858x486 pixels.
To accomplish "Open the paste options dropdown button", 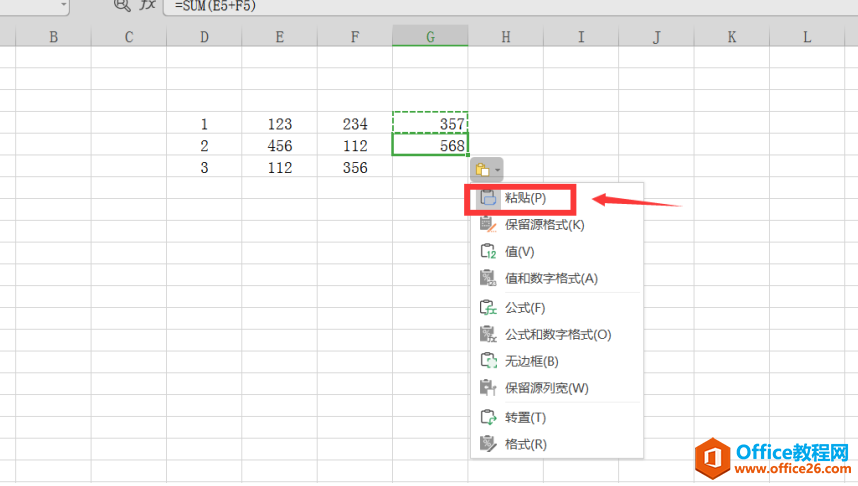I will 486,170.
